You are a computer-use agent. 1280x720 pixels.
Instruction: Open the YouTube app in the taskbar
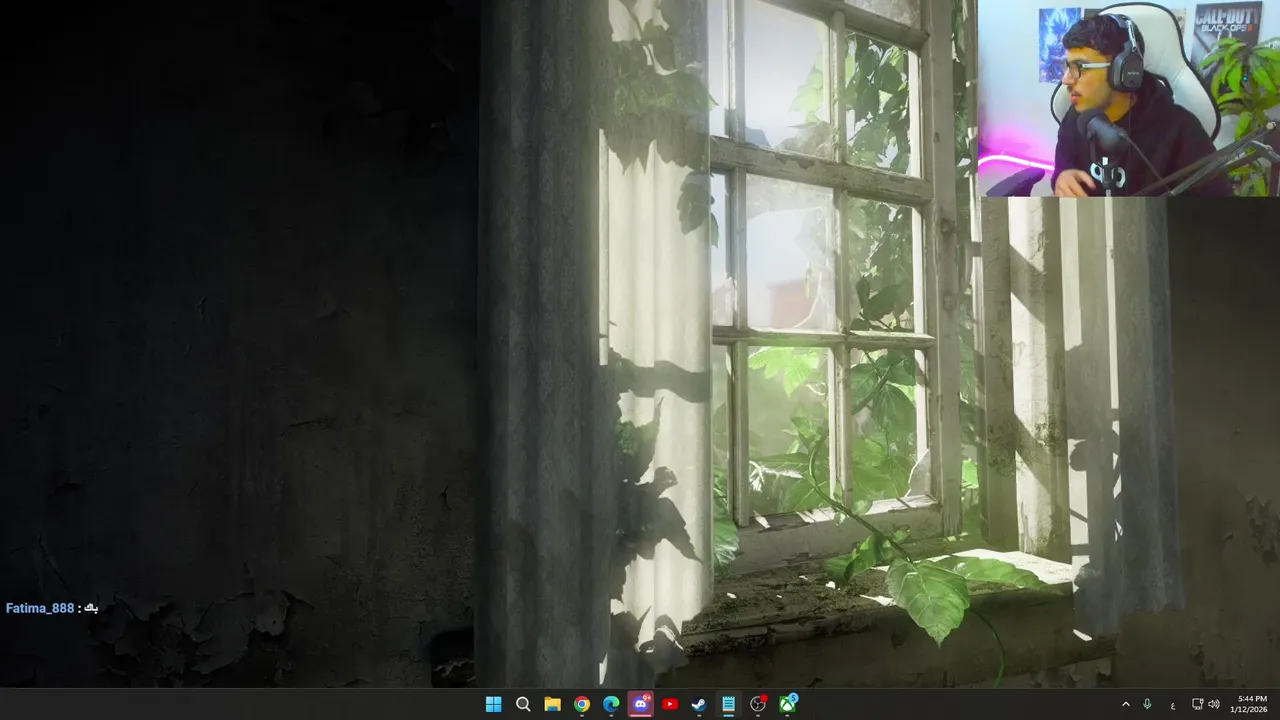[670, 704]
